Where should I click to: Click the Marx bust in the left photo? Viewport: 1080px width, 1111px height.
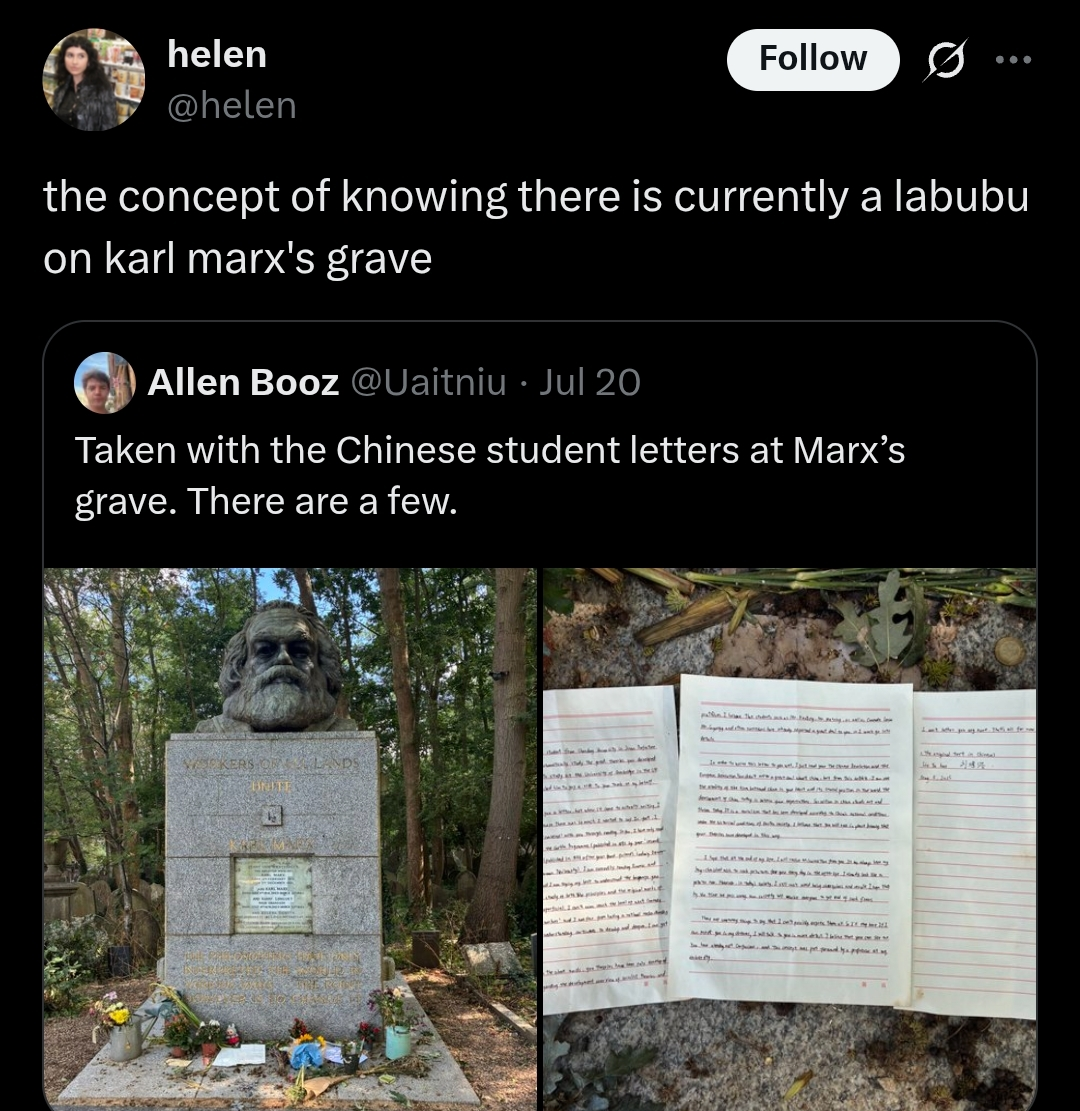click(x=280, y=667)
